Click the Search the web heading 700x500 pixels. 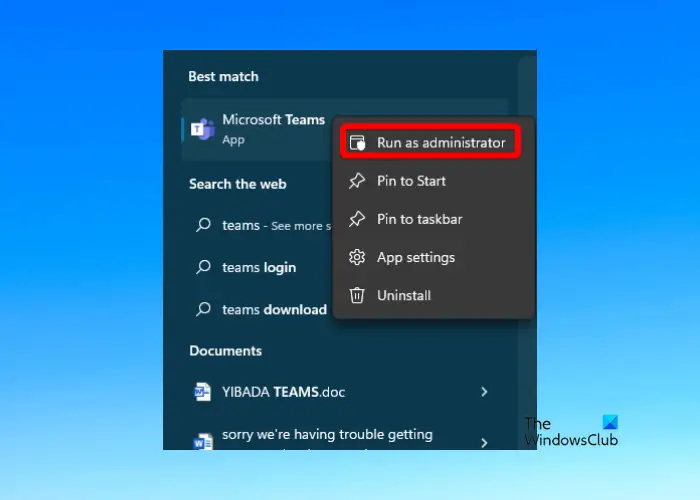coord(238,184)
